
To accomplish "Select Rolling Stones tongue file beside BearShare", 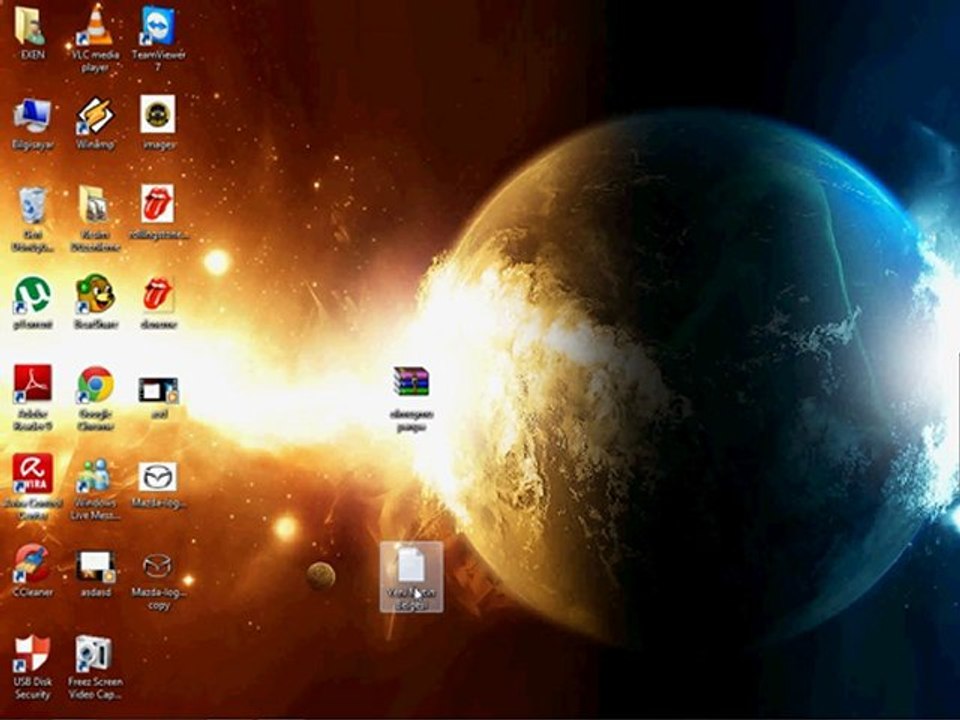I will point(158,294).
